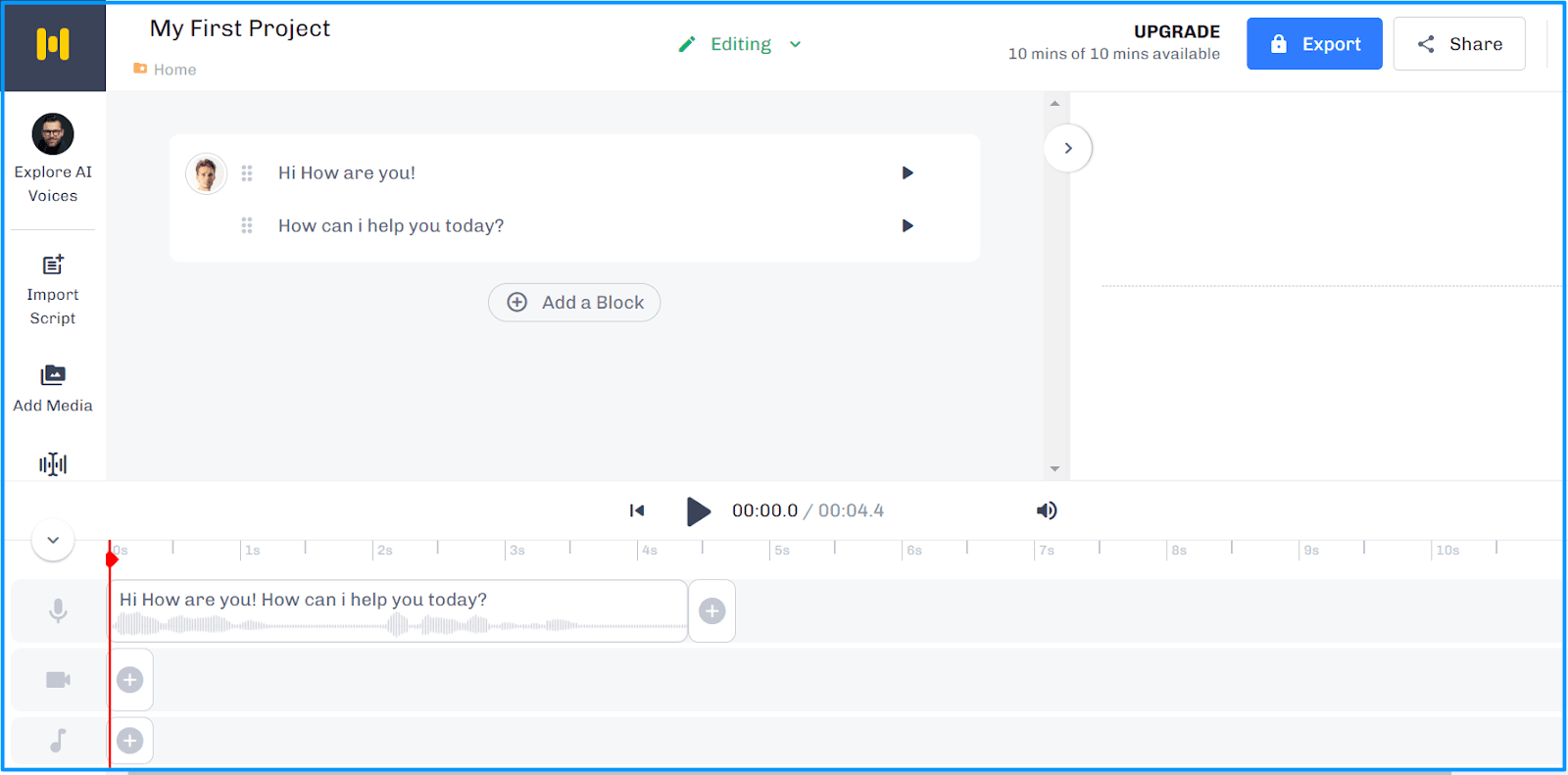Click the voice avatar on the text block

coord(206,174)
